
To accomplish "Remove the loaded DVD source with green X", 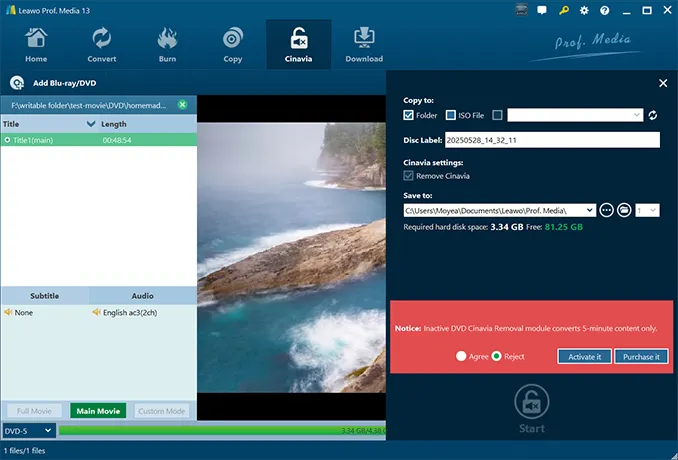I will click(x=182, y=105).
